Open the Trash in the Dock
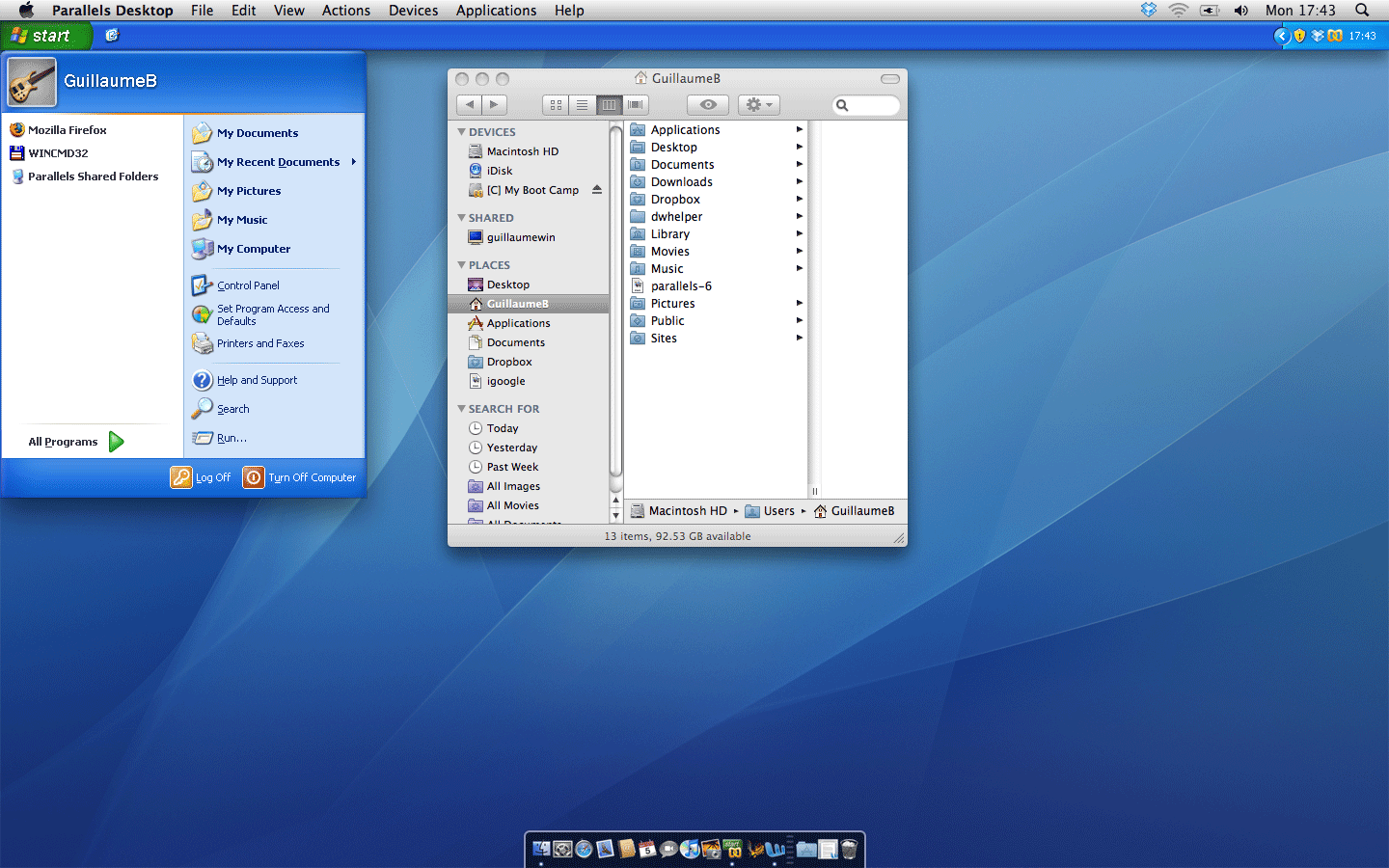The width and height of the screenshot is (1389, 868). click(849, 849)
